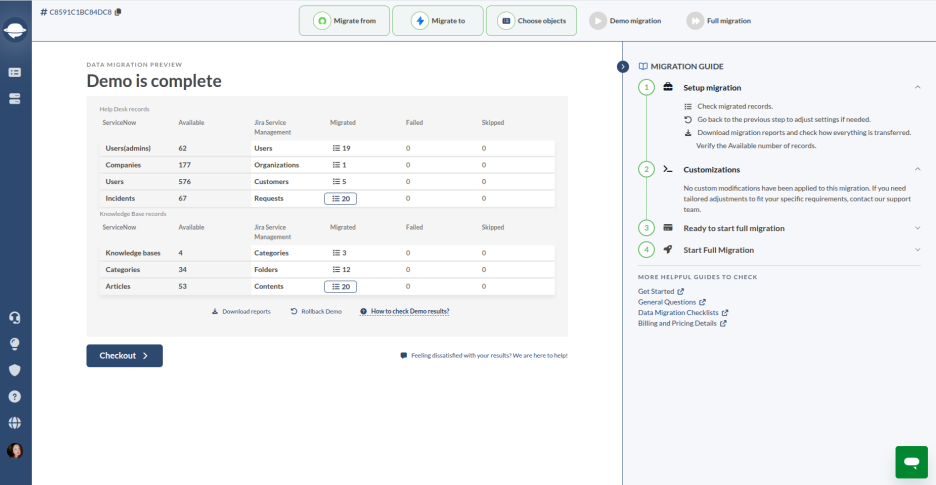Click guide step number 4 circle
Viewport: 936px width, 485px height.
point(646,250)
